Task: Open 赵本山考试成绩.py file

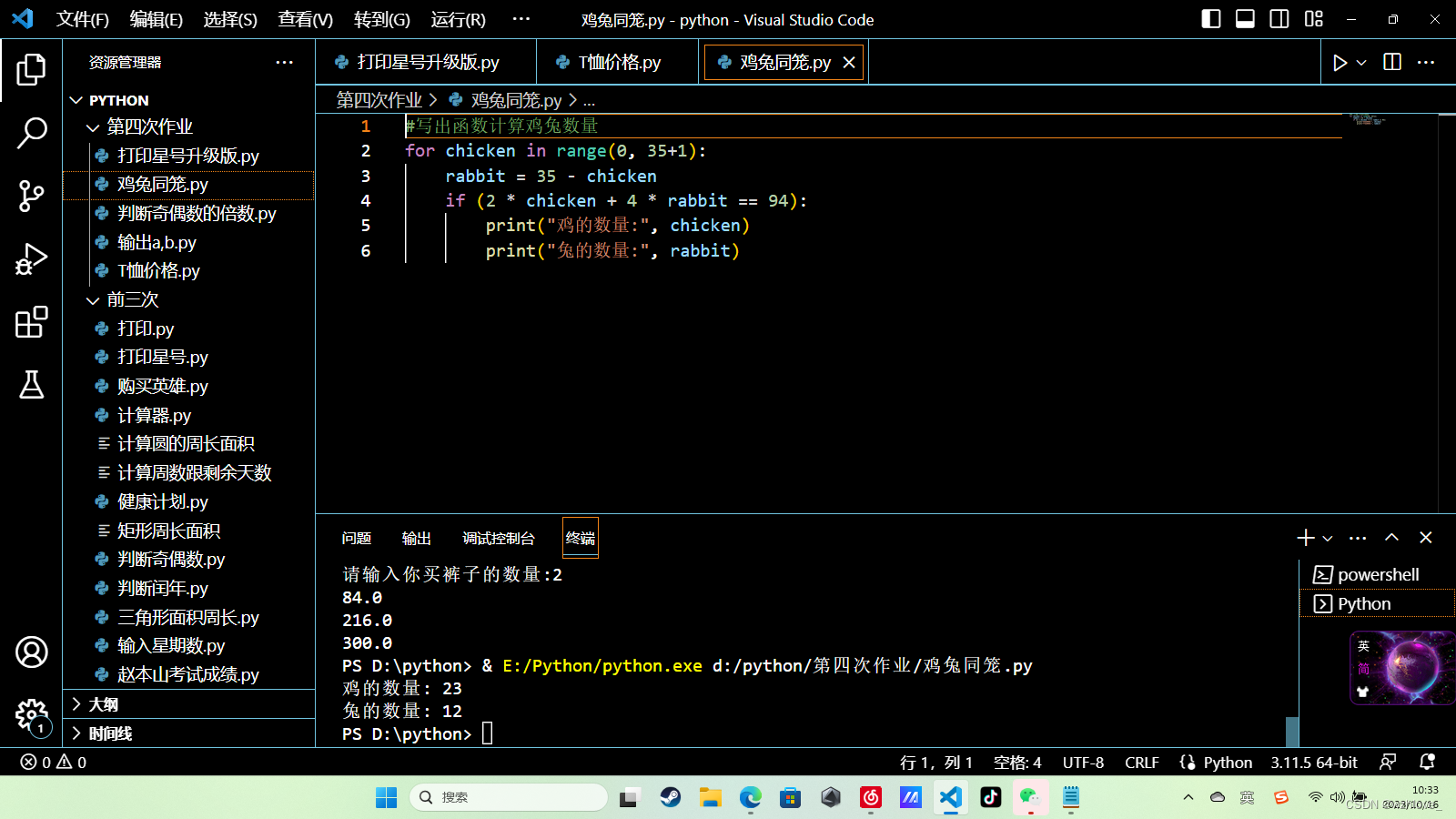Action: click(189, 674)
